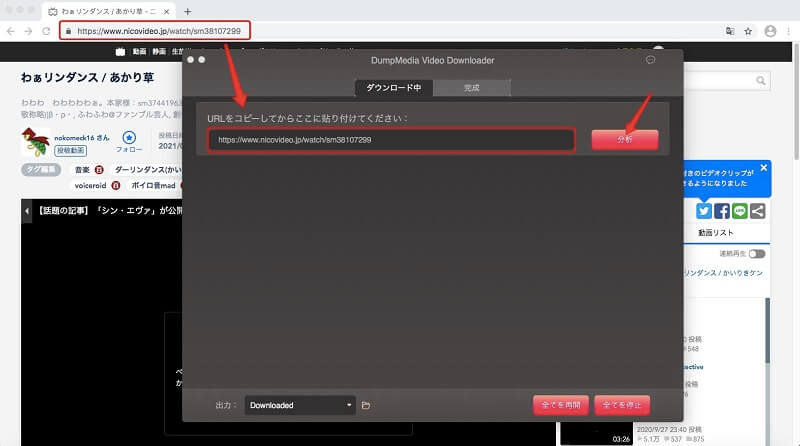Screen dimensions: 800x446
Task: Toggle the 連続再生 continuous play switch
Action: click(x=757, y=254)
